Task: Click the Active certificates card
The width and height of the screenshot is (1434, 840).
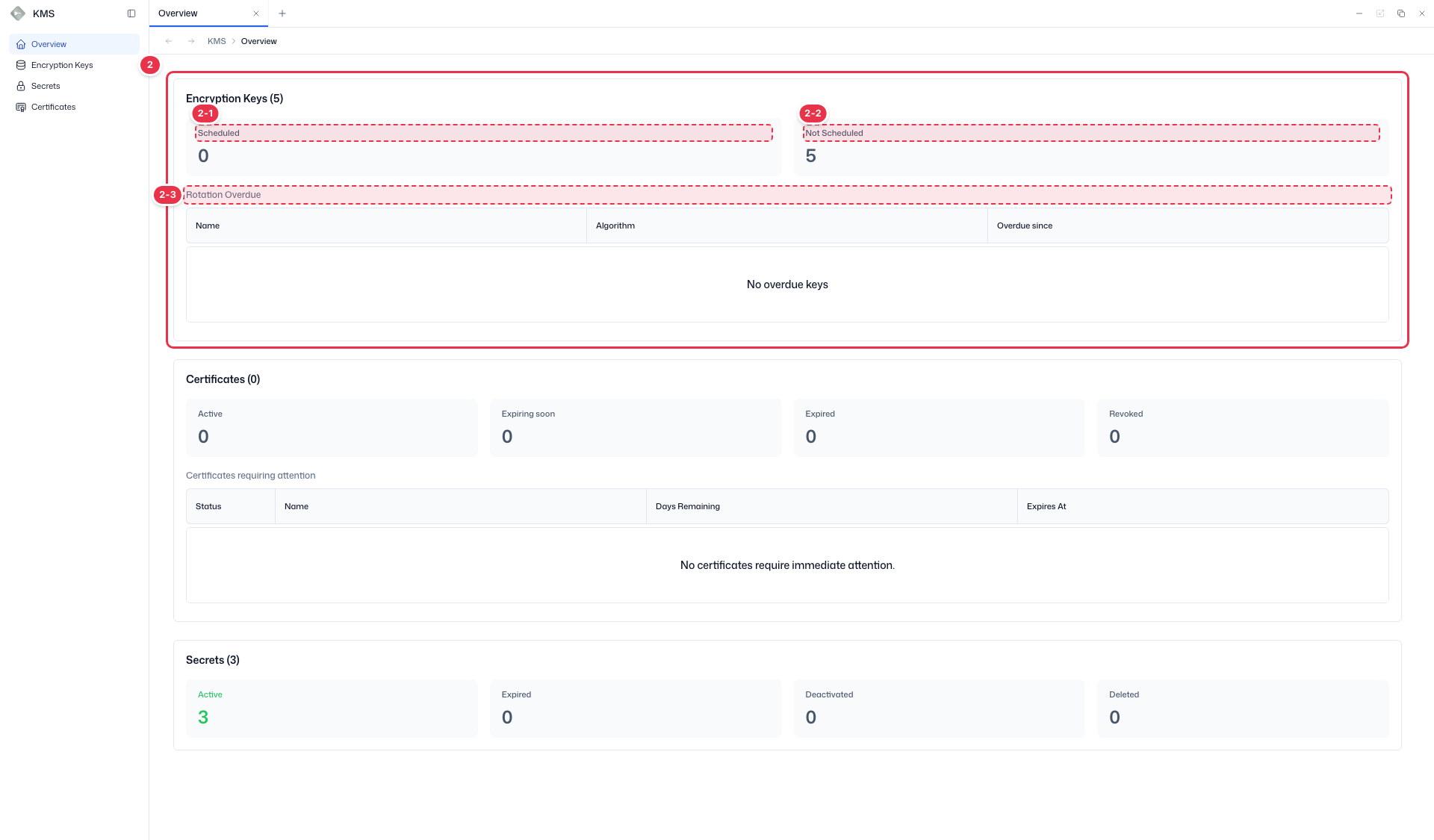Action: point(332,428)
